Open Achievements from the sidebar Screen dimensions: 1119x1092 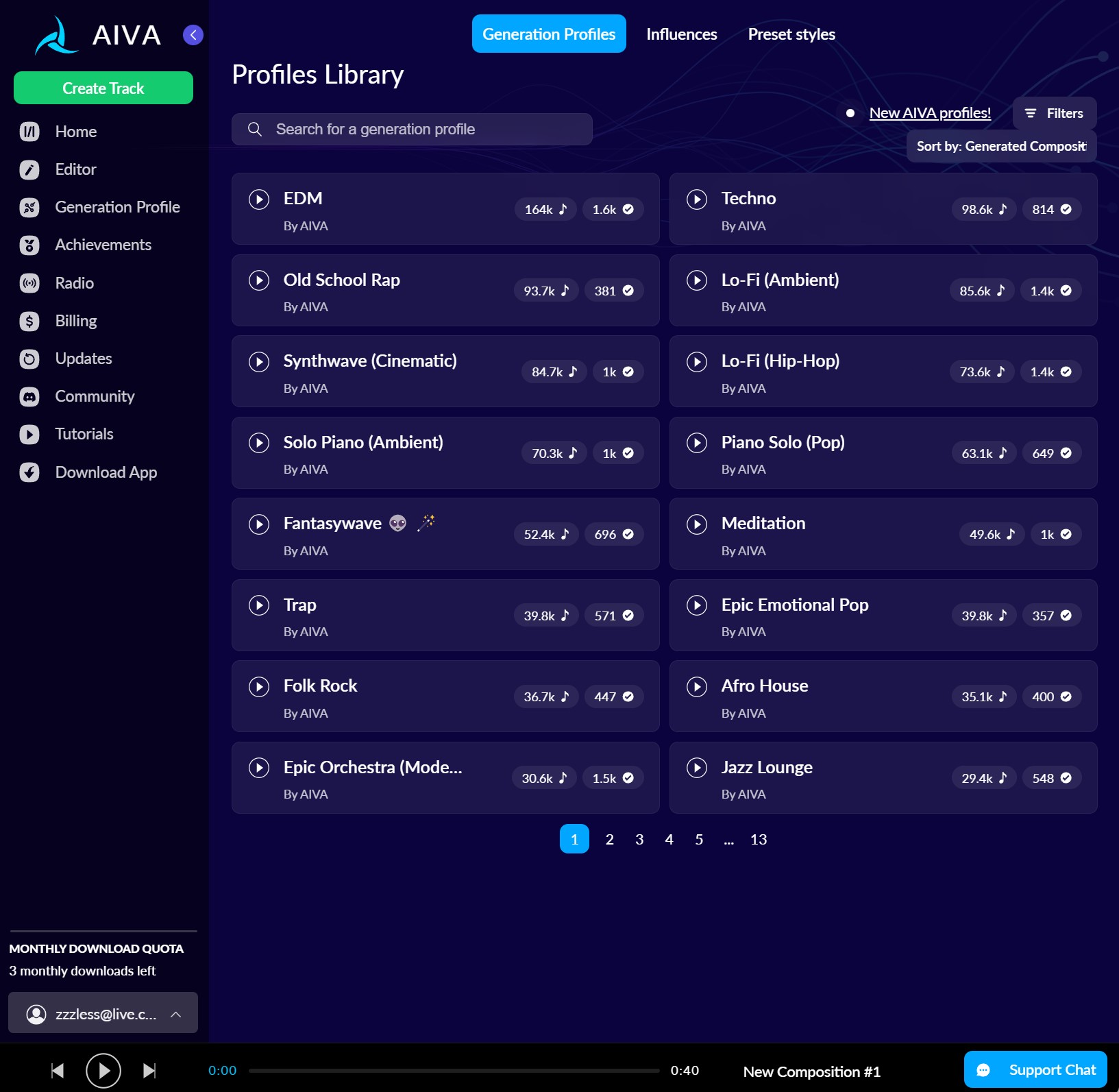[x=86, y=245]
